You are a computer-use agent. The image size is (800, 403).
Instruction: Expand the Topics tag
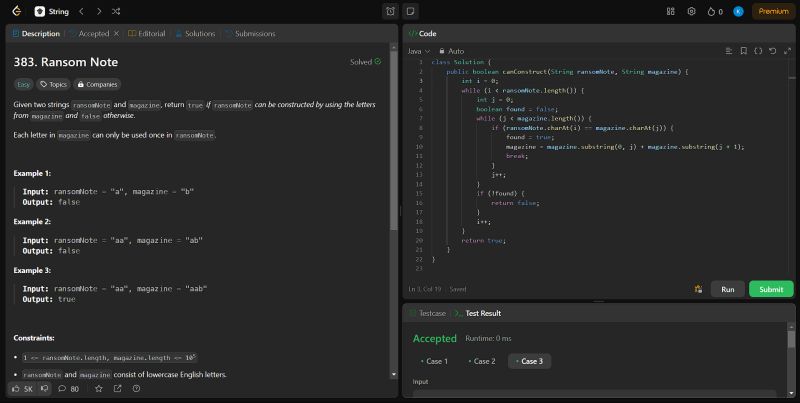coord(54,85)
